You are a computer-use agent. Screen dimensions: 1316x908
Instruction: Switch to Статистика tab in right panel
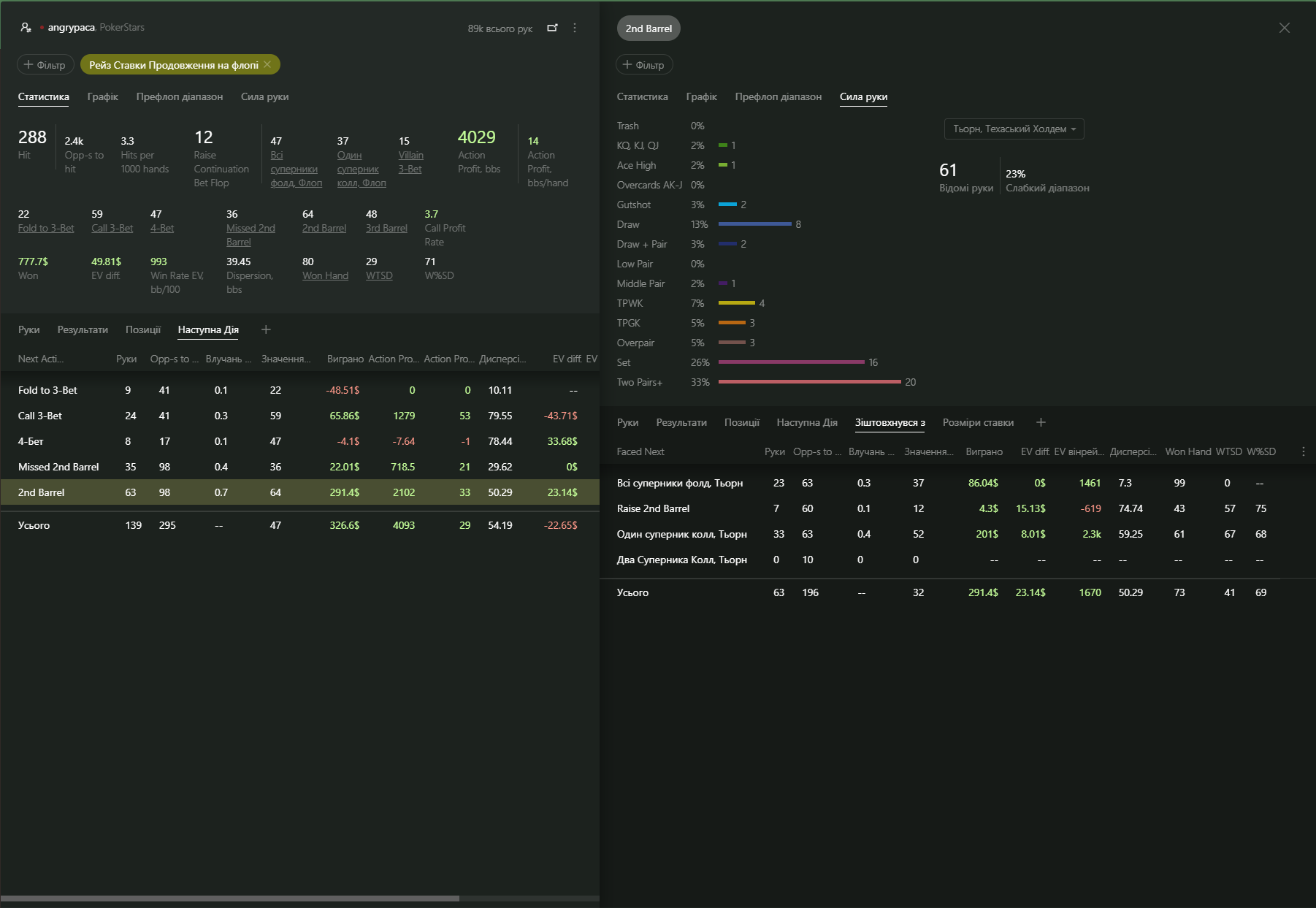(x=642, y=96)
